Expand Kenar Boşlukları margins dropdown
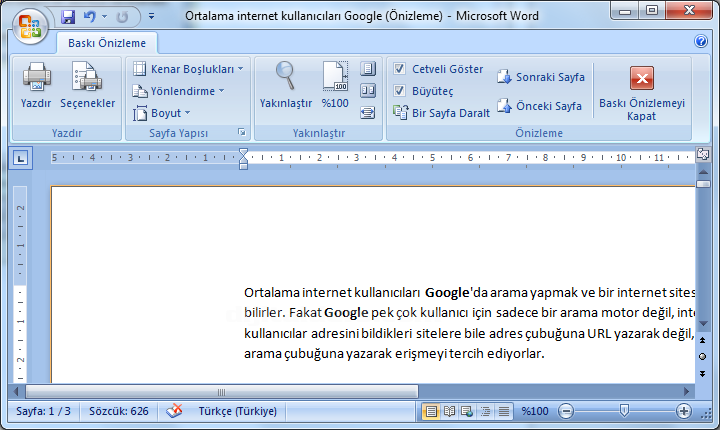Viewport: 720px width, 430px height. [x=188, y=69]
